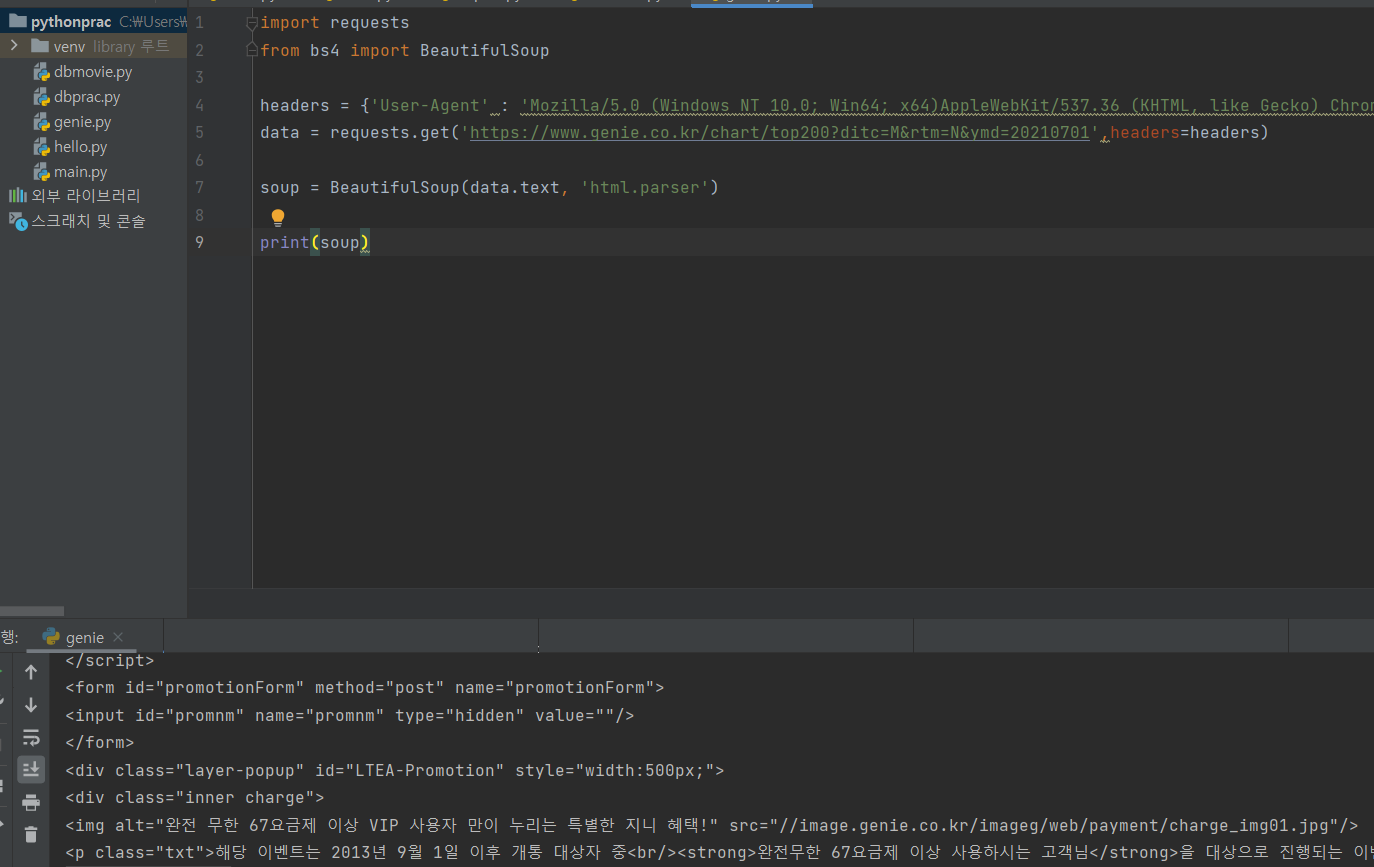Click the yellow light bulb intention icon
The image size is (1374, 867).
tap(278, 217)
